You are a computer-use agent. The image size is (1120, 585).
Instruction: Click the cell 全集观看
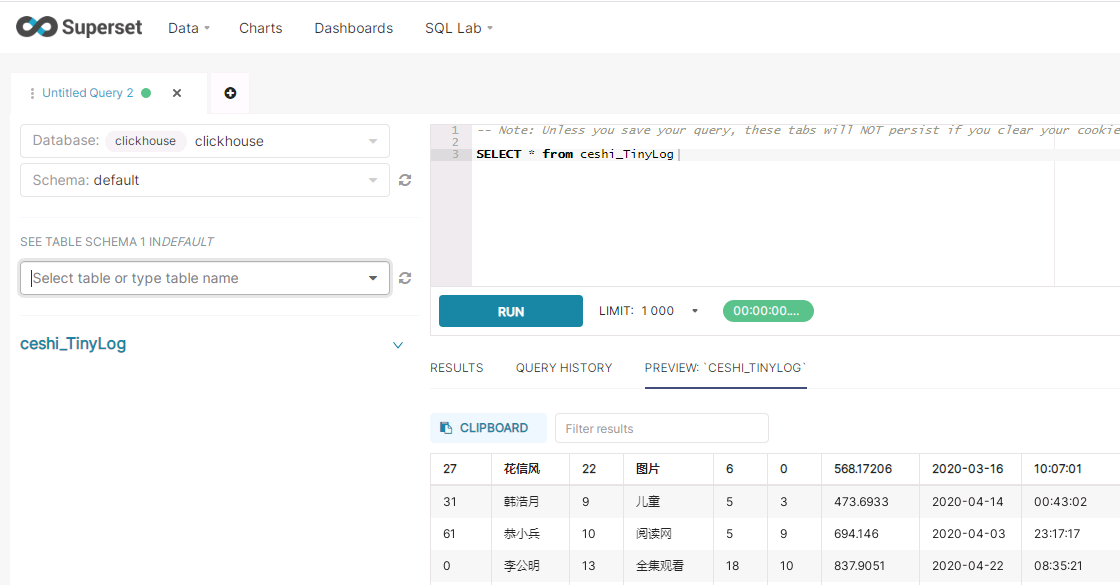pos(668,566)
